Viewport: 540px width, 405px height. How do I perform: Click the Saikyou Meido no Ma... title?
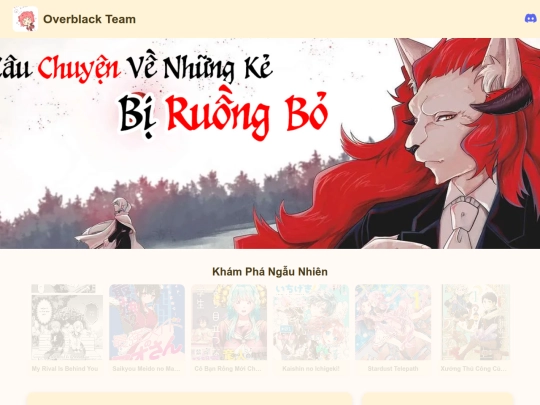[x=147, y=368]
